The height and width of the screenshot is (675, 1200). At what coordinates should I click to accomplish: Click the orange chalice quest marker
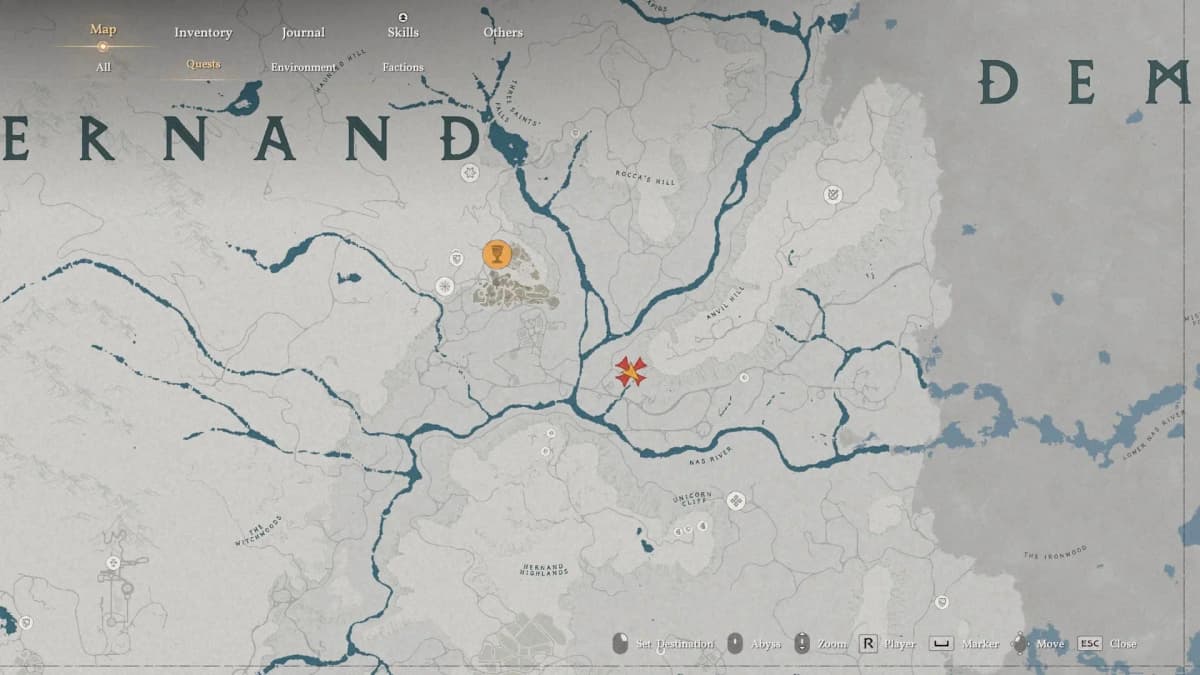pyautogui.click(x=496, y=254)
